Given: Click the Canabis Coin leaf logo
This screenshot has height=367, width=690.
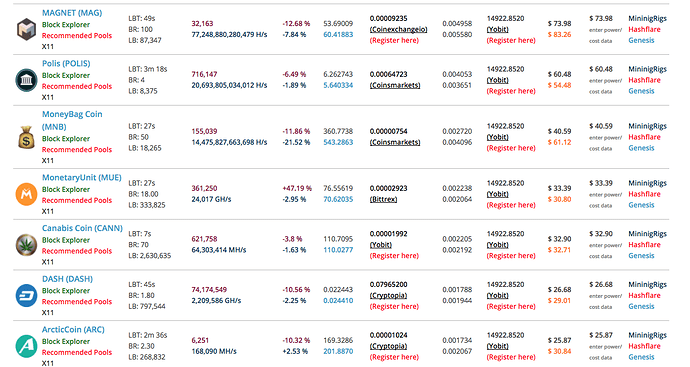Looking at the screenshot, I should pos(26,245).
